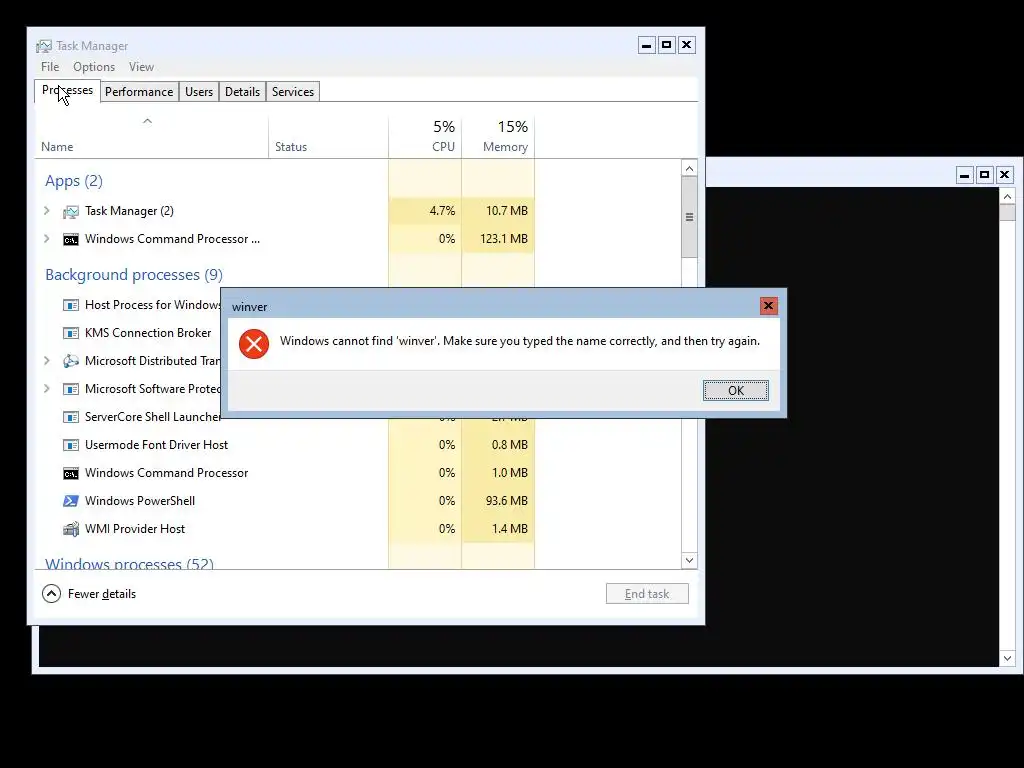
Task: Click the Host Process for Windows icon
Action: click(71, 305)
